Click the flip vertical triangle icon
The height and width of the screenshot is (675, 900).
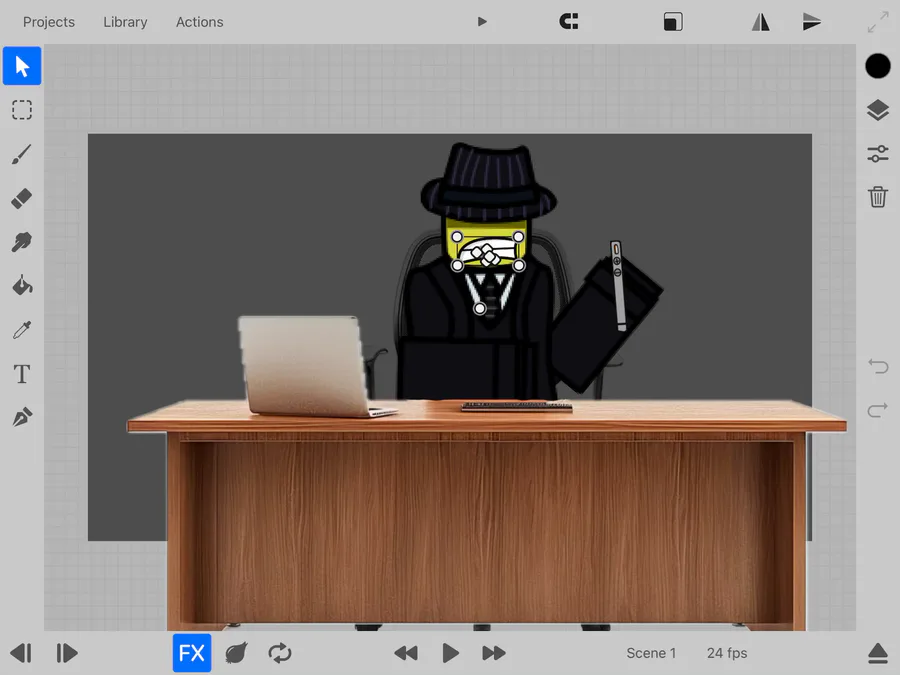pyautogui.click(x=812, y=22)
